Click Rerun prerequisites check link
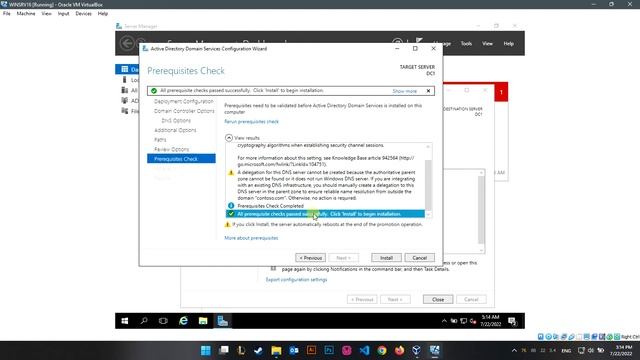The height and width of the screenshot is (360, 640). (x=251, y=122)
